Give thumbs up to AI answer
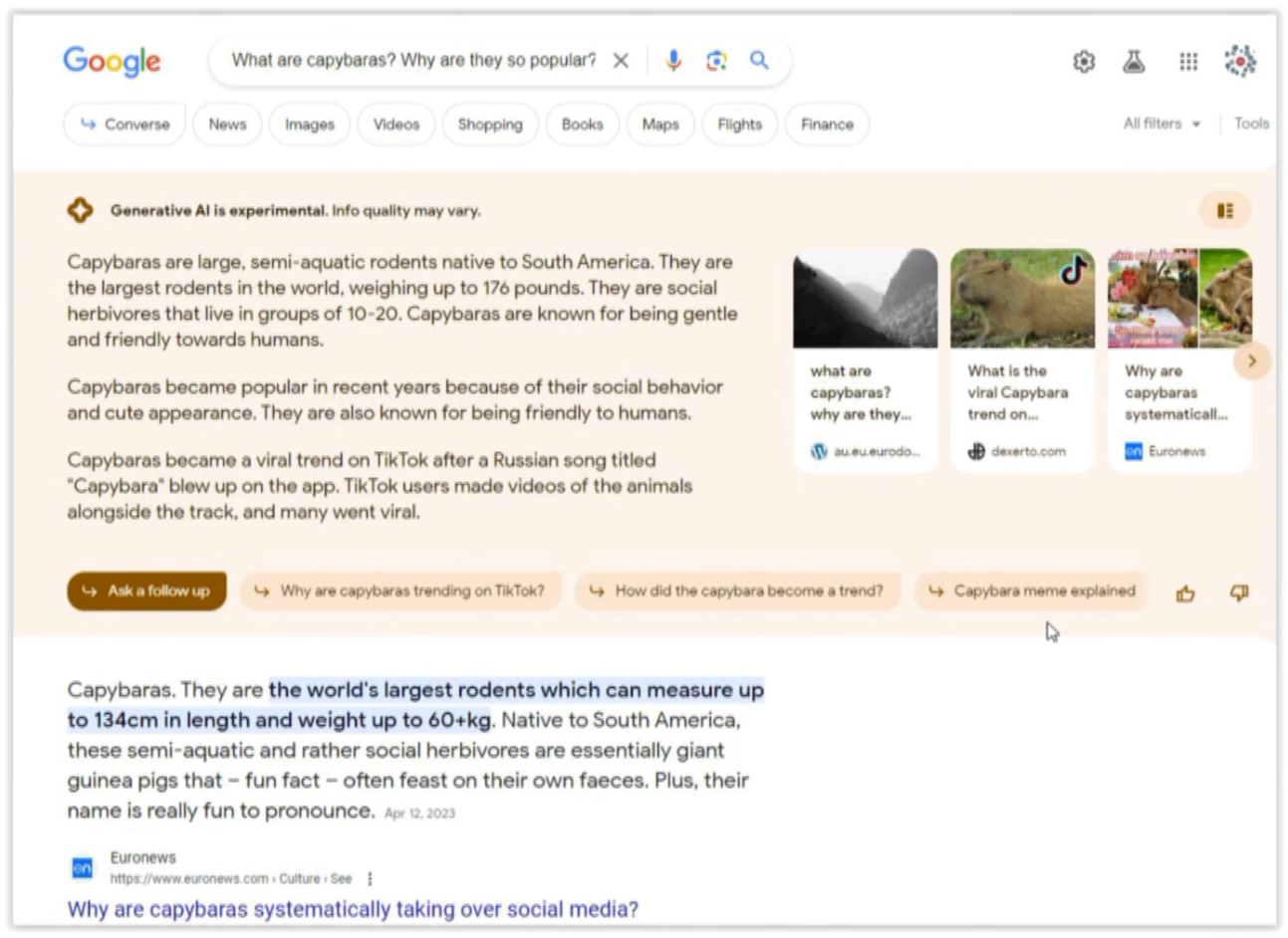The height and width of the screenshot is (938, 1288). pyautogui.click(x=1185, y=593)
